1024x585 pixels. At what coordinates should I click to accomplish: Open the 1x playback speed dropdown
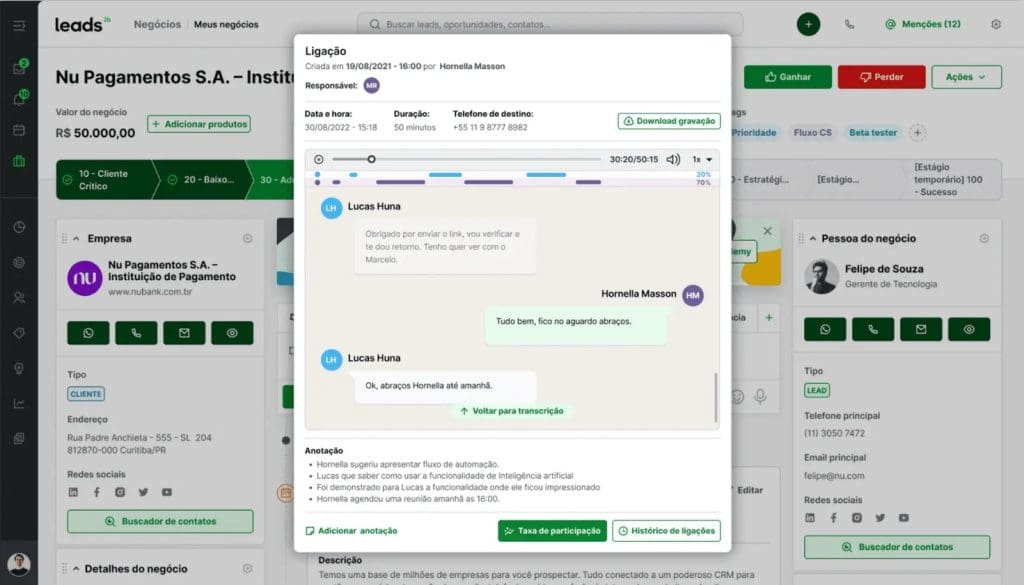[x=702, y=159]
